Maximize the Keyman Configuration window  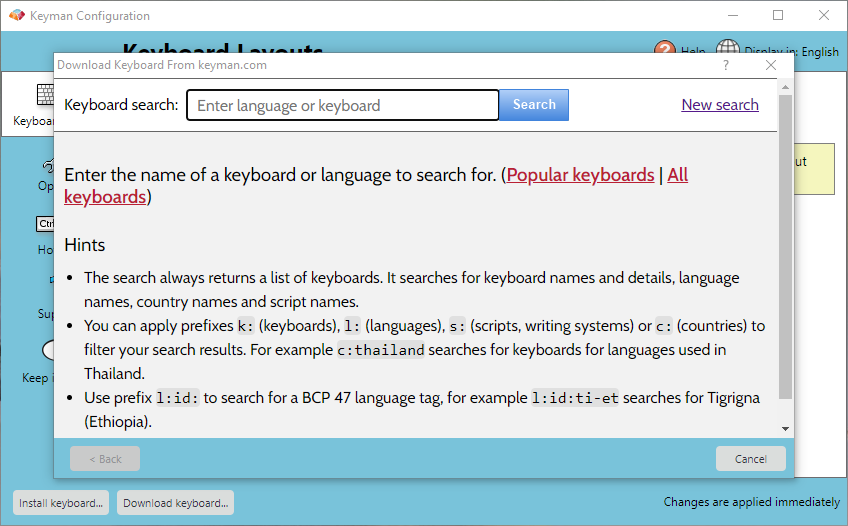(x=778, y=15)
